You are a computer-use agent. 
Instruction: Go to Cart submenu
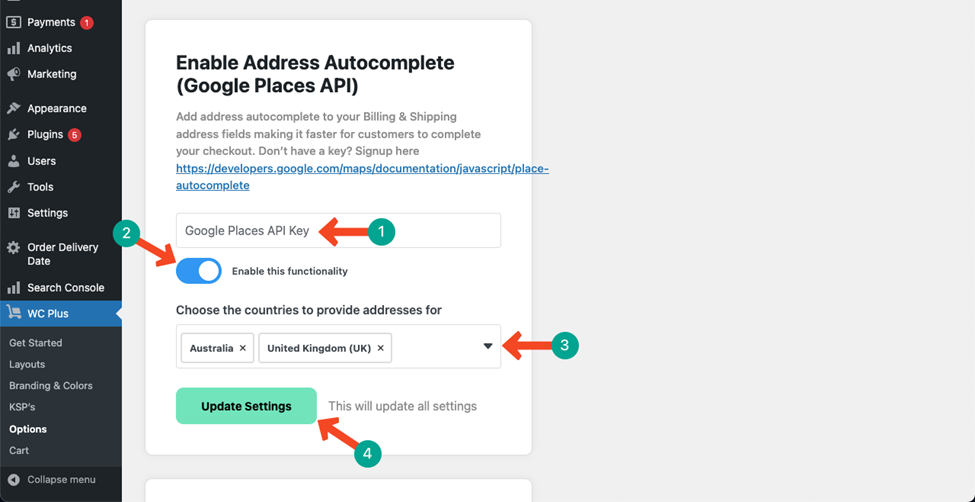(19, 450)
